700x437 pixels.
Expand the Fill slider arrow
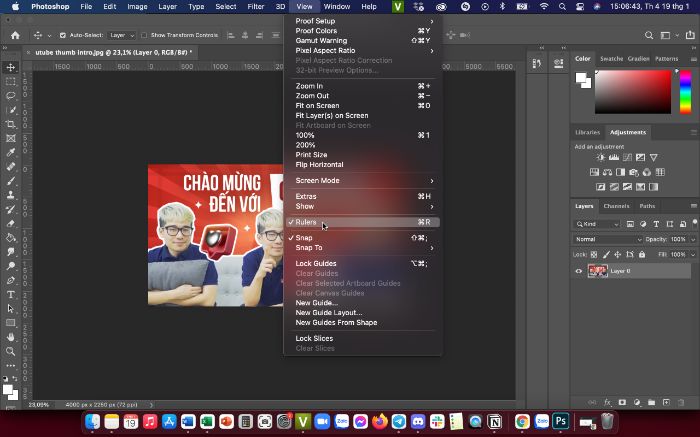coord(693,255)
